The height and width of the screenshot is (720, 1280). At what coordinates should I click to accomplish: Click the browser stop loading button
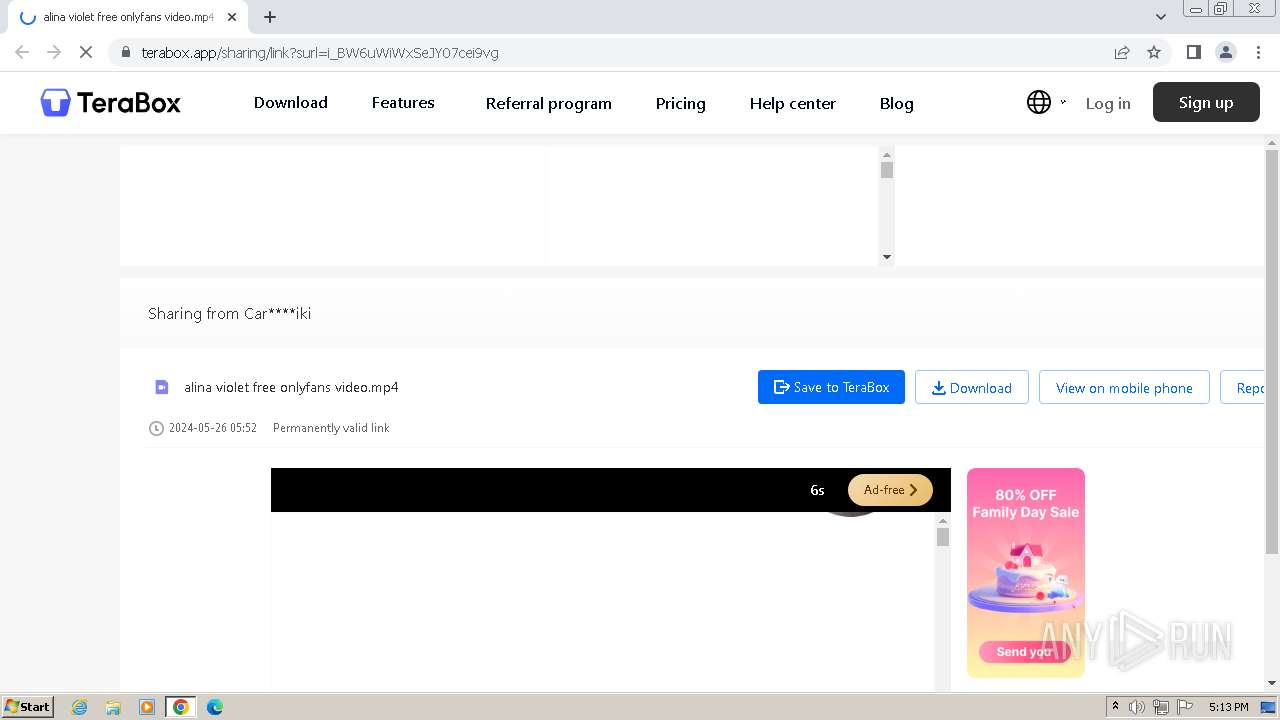(86, 52)
